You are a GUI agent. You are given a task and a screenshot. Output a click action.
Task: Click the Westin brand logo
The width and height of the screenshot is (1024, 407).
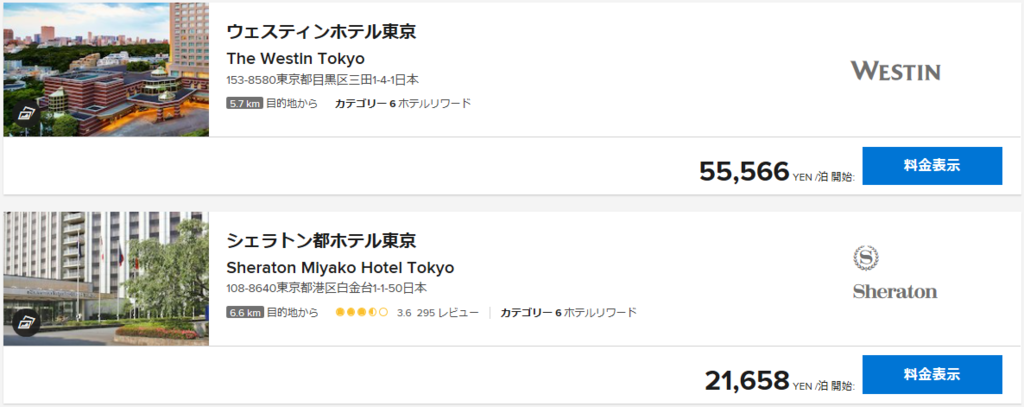[x=895, y=71]
